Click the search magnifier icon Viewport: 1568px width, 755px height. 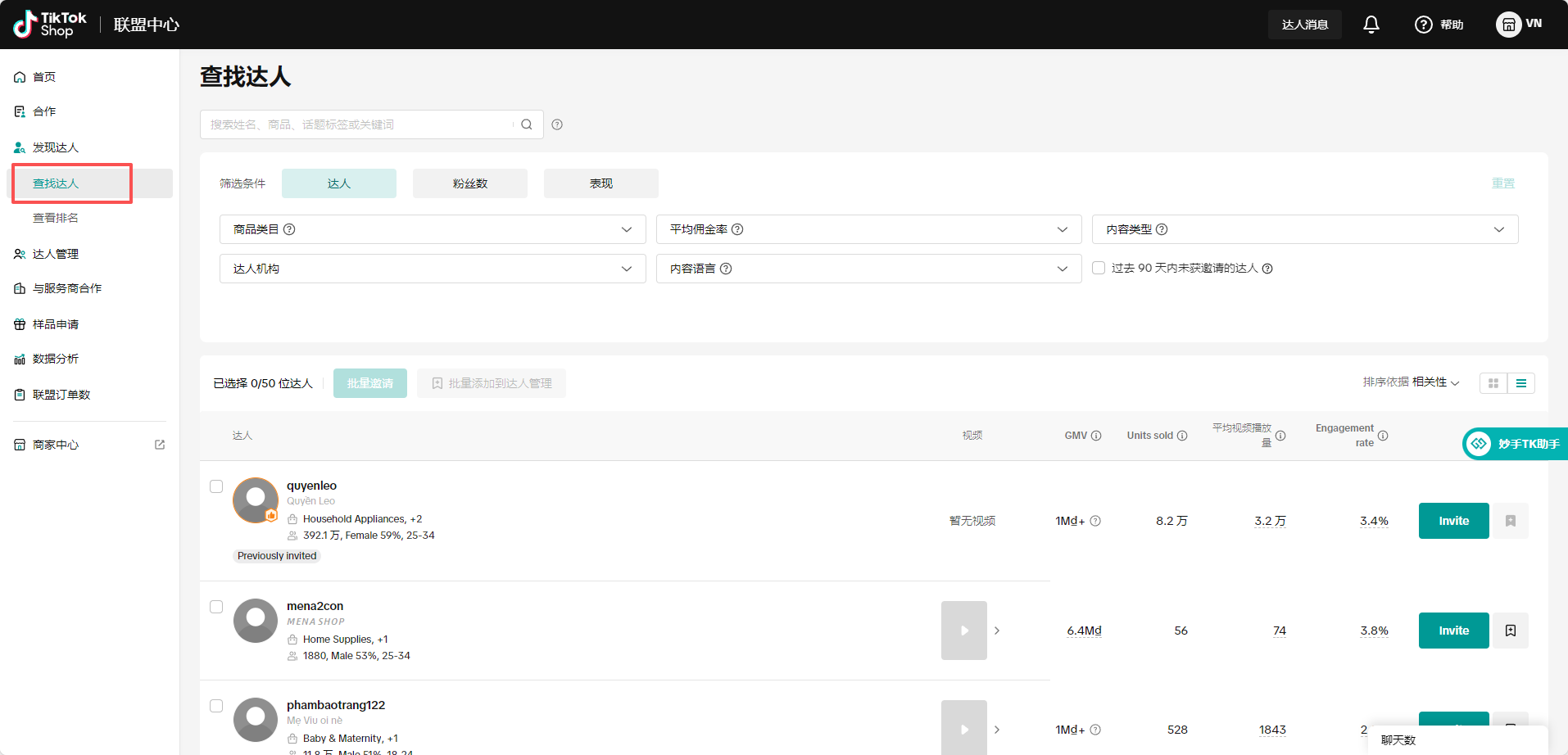pos(527,124)
